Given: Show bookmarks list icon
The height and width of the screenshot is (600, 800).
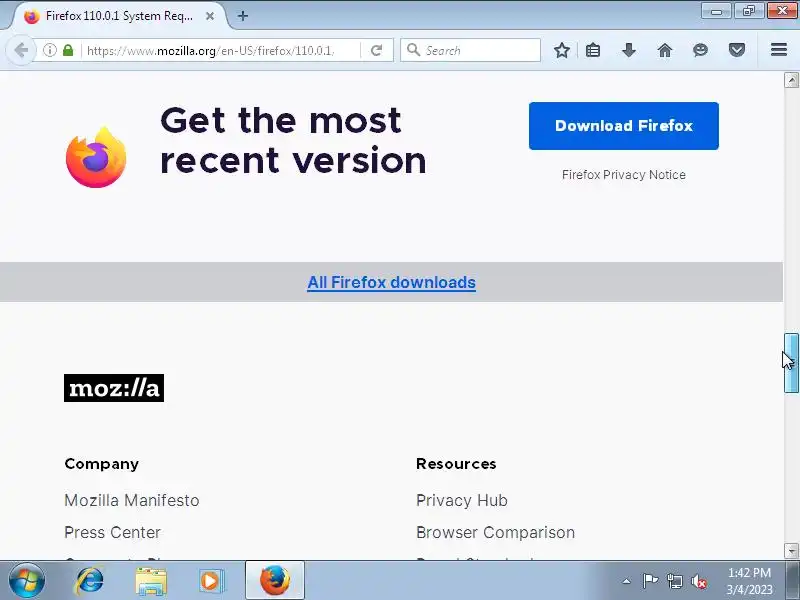Looking at the screenshot, I should pyautogui.click(x=593, y=50).
